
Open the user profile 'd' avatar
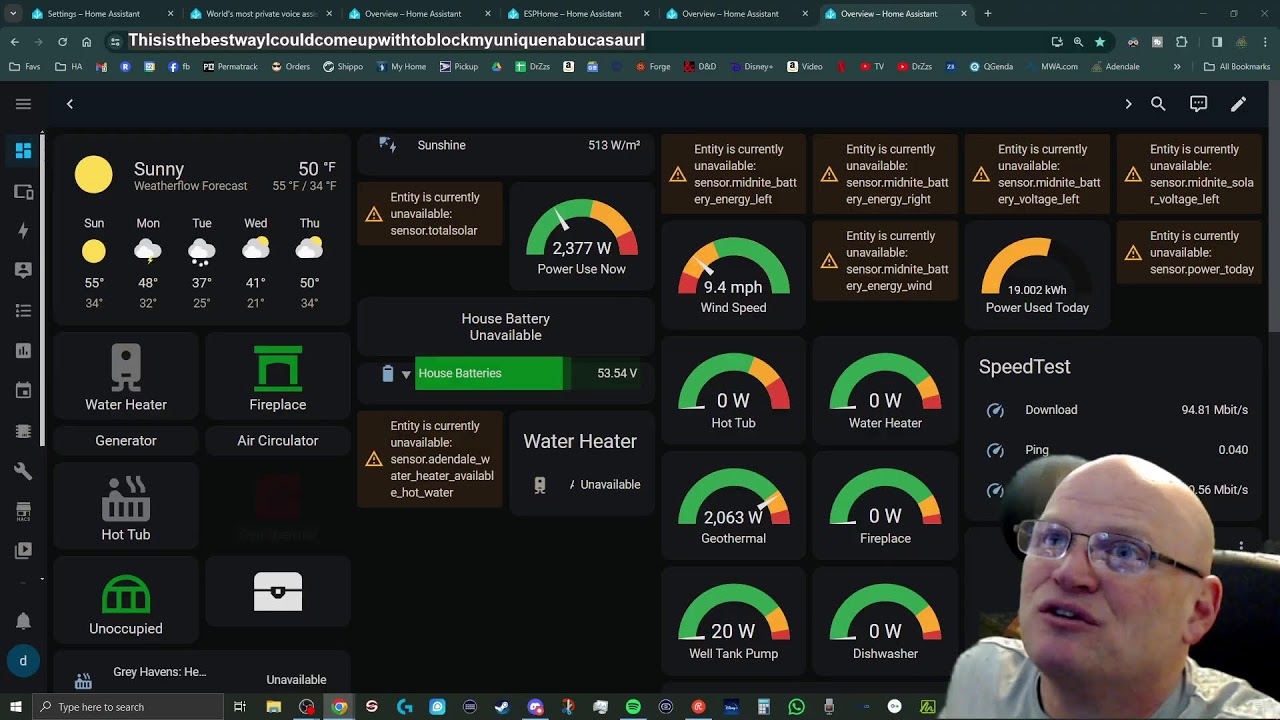point(23,661)
